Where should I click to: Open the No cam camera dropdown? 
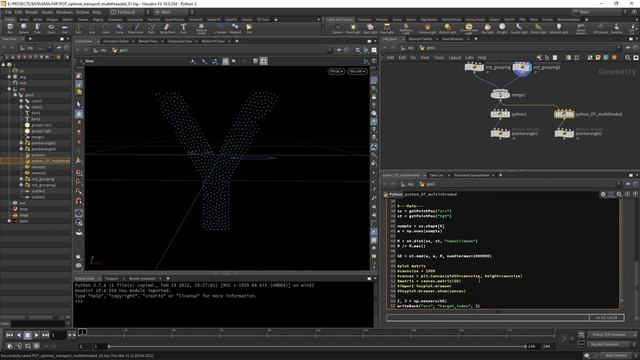(357, 71)
